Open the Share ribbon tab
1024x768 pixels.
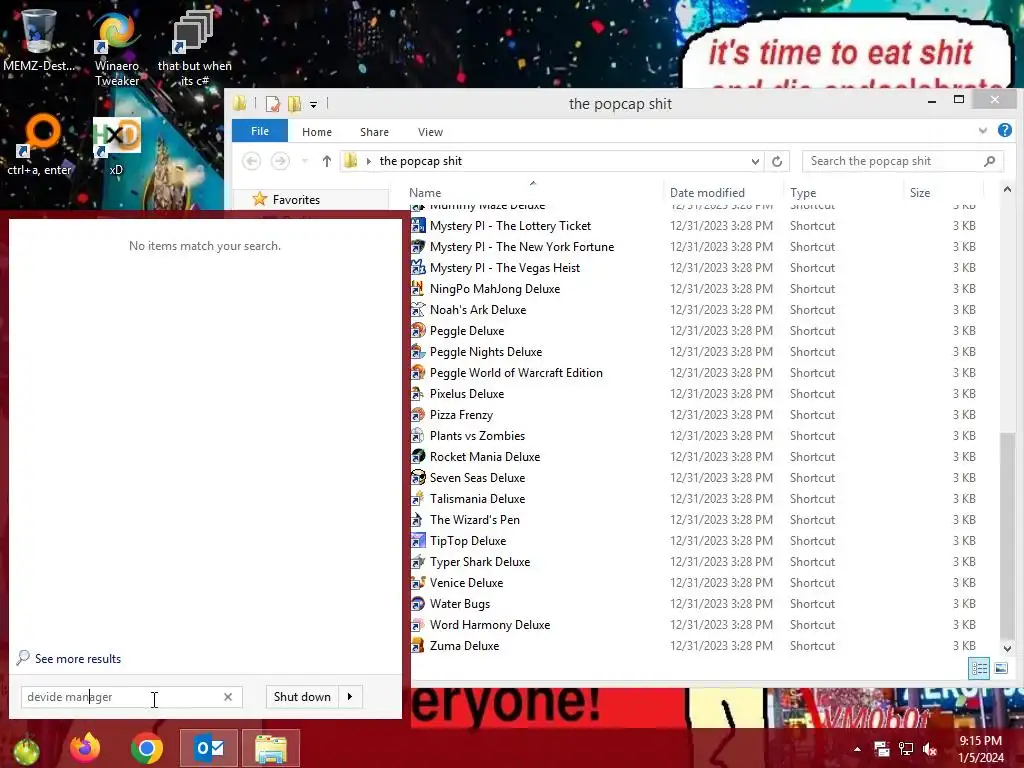pos(374,132)
